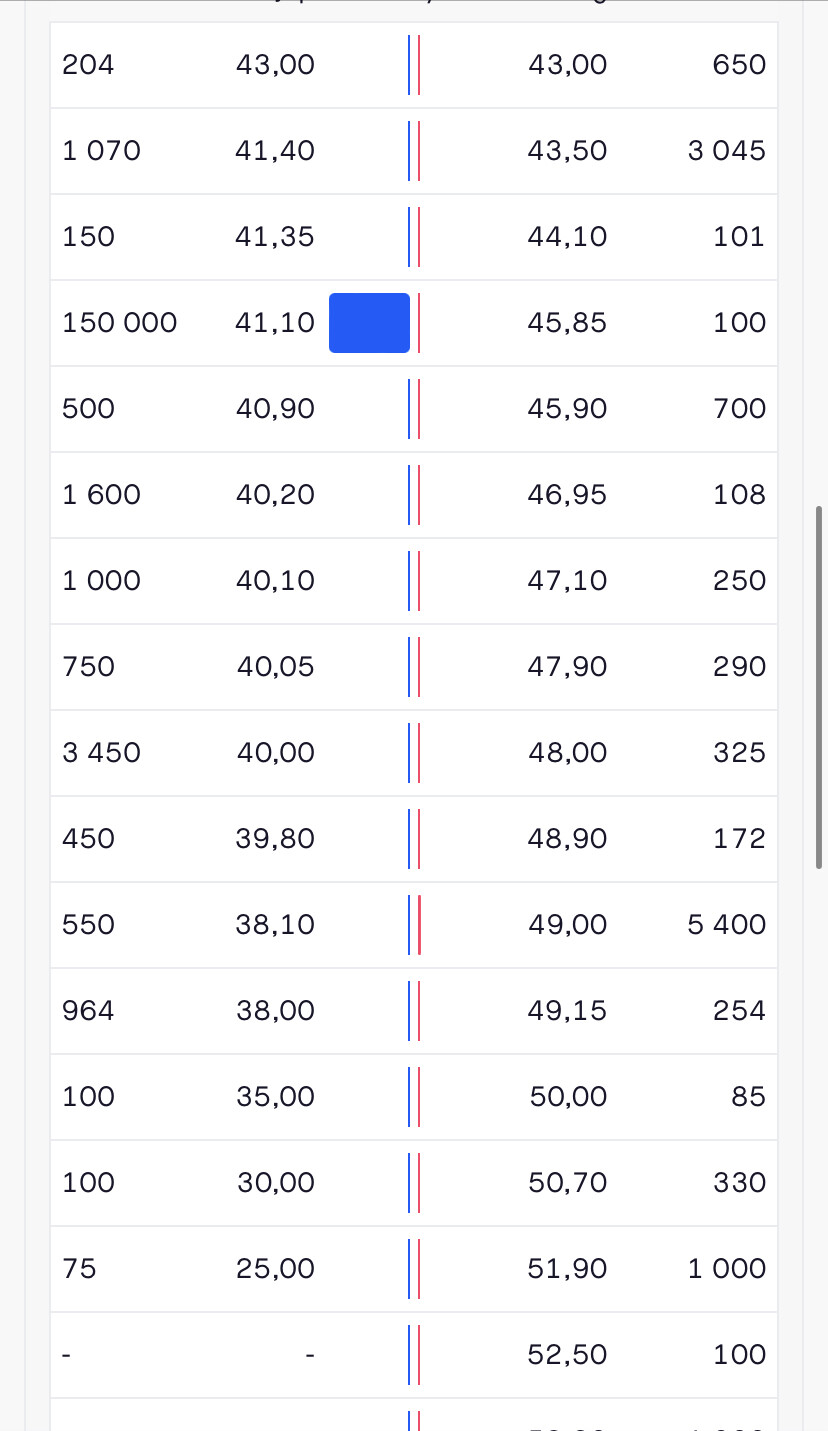Viewport: 828px width, 1431px height.
Task: Select the 150 000 bid volume cell
Action: pos(120,323)
